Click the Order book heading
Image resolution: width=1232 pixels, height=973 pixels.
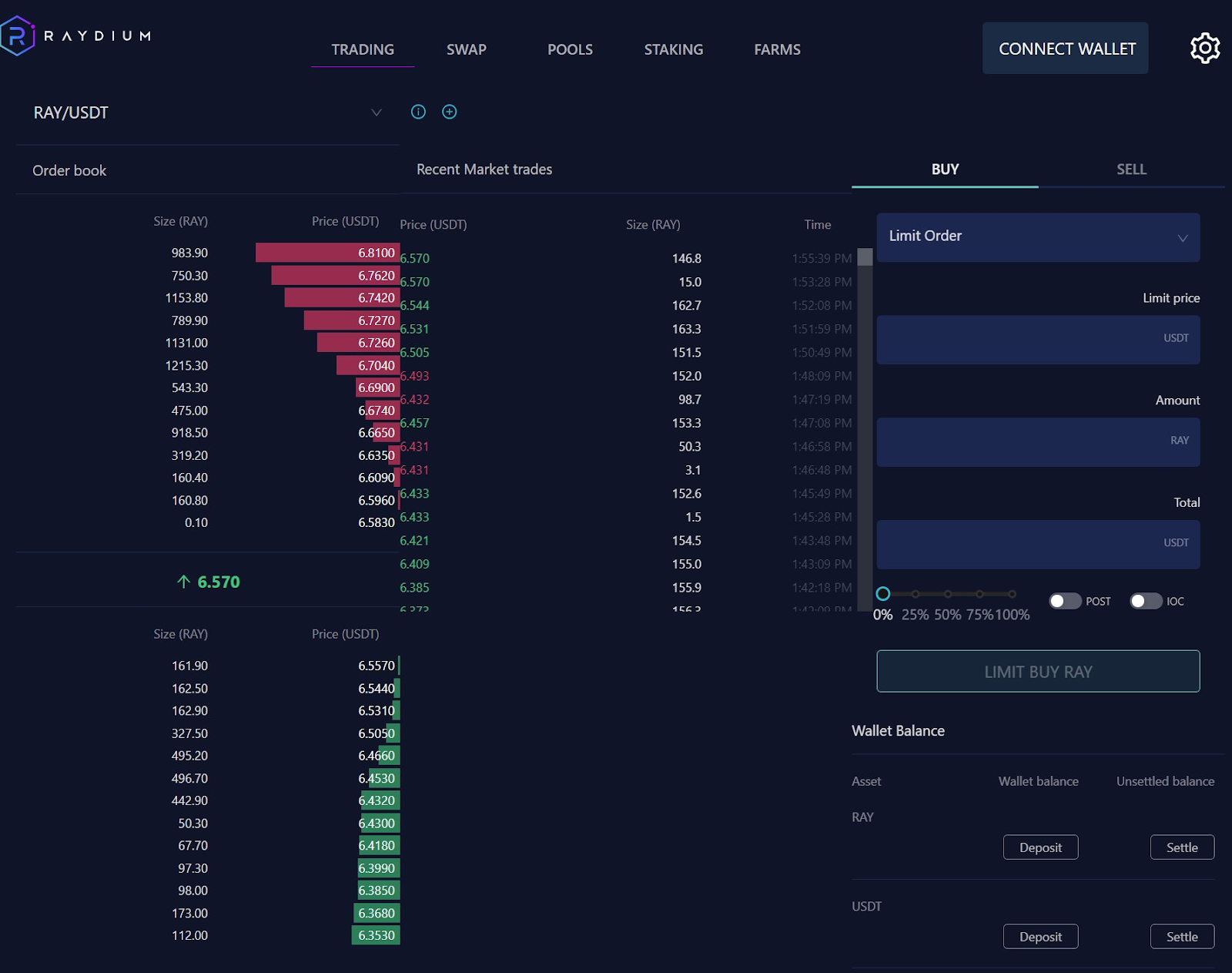69,170
